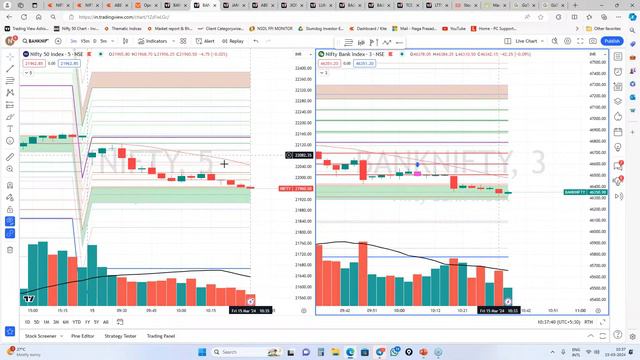Toggle Hide All Drawings button
Viewport: 640px width, 360px height.
(10, 221)
